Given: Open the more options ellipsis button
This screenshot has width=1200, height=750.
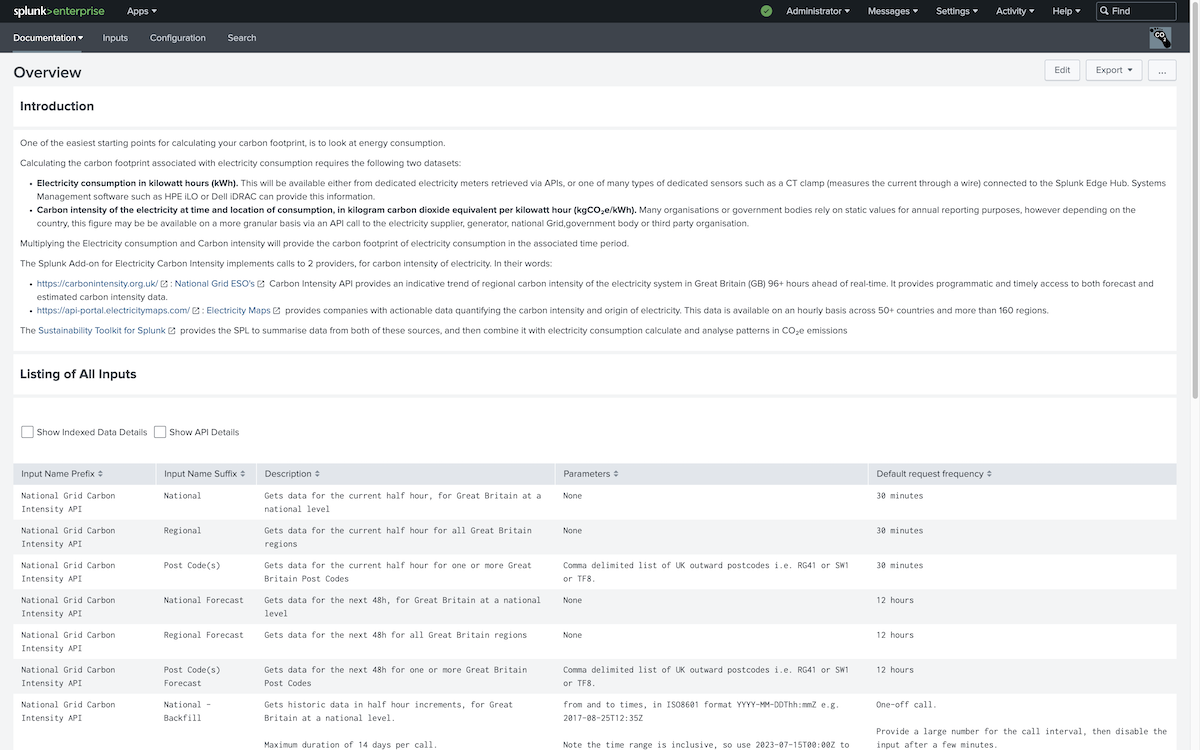Looking at the screenshot, I should coord(1162,70).
